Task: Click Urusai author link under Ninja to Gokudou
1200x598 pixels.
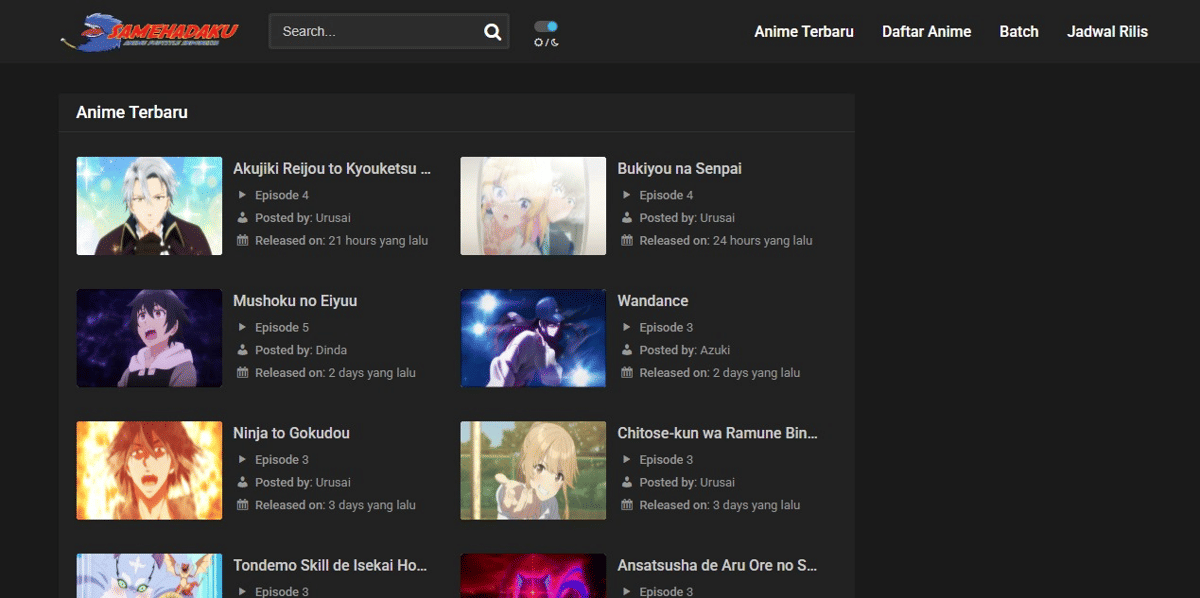Action: 333,483
